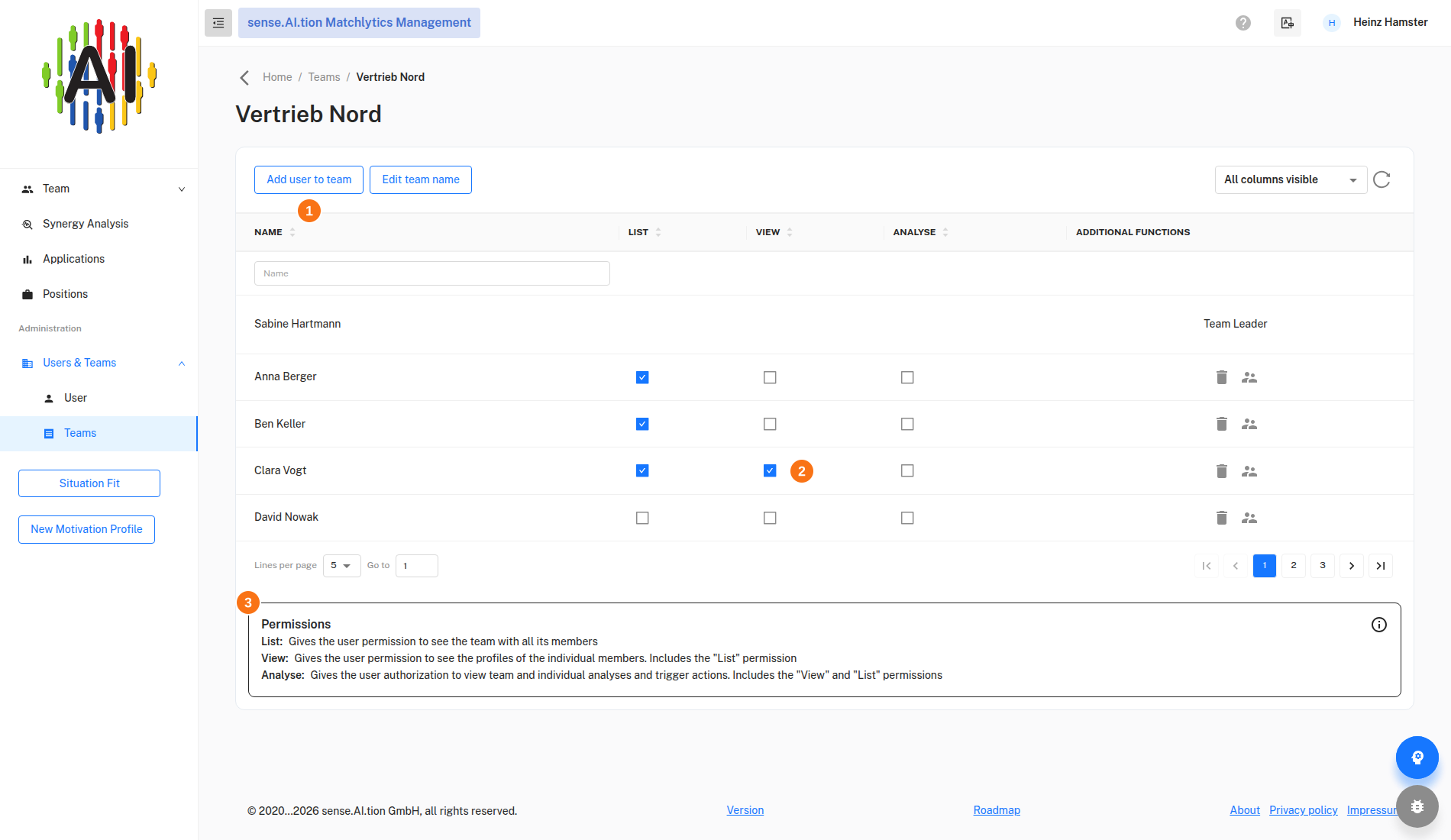
Task: Refresh the team table
Action: pyautogui.click(x=1382, y=179)
